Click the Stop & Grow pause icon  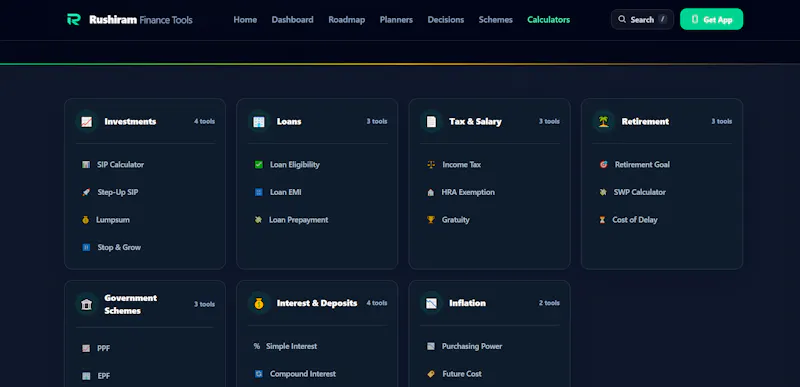(86, 247)
